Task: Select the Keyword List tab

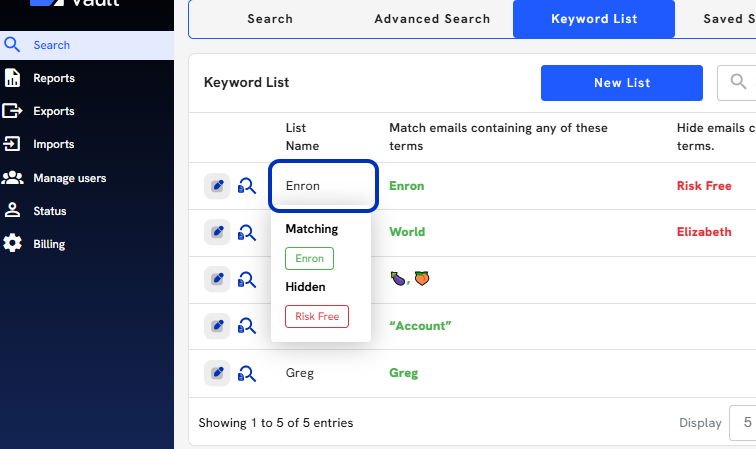Action: [594, 19]
